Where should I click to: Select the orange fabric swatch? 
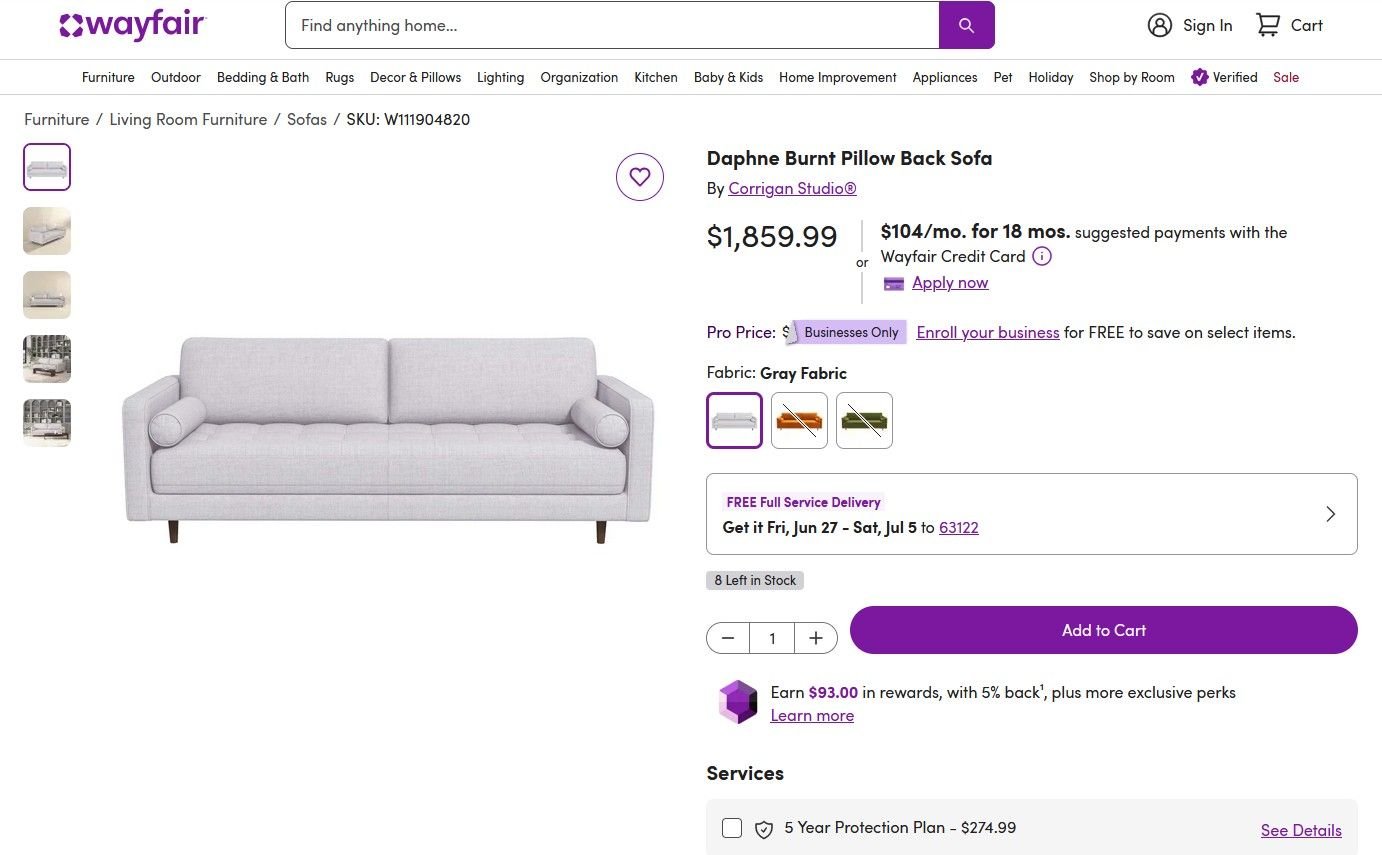coord(799,420)
